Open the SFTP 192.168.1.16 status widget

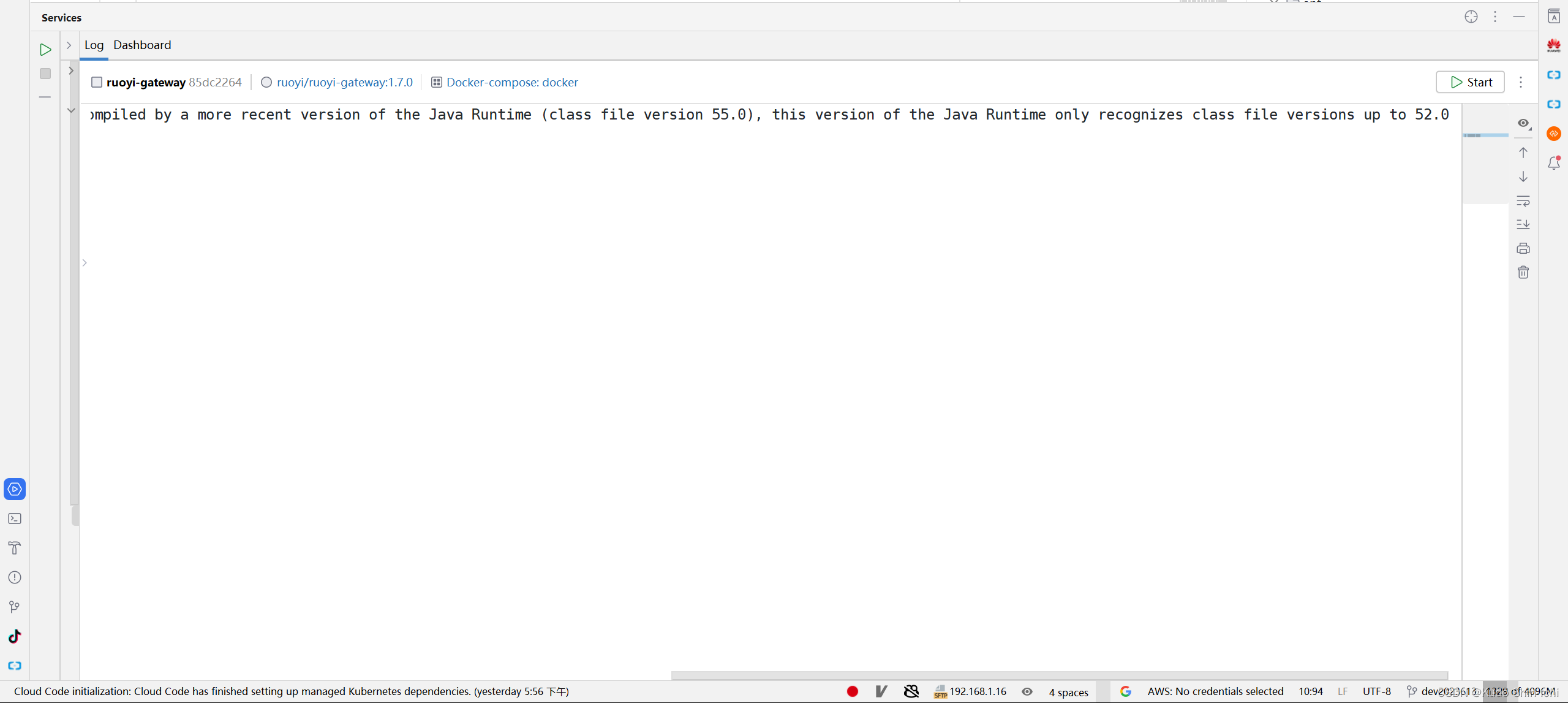(x=970, y=691)
